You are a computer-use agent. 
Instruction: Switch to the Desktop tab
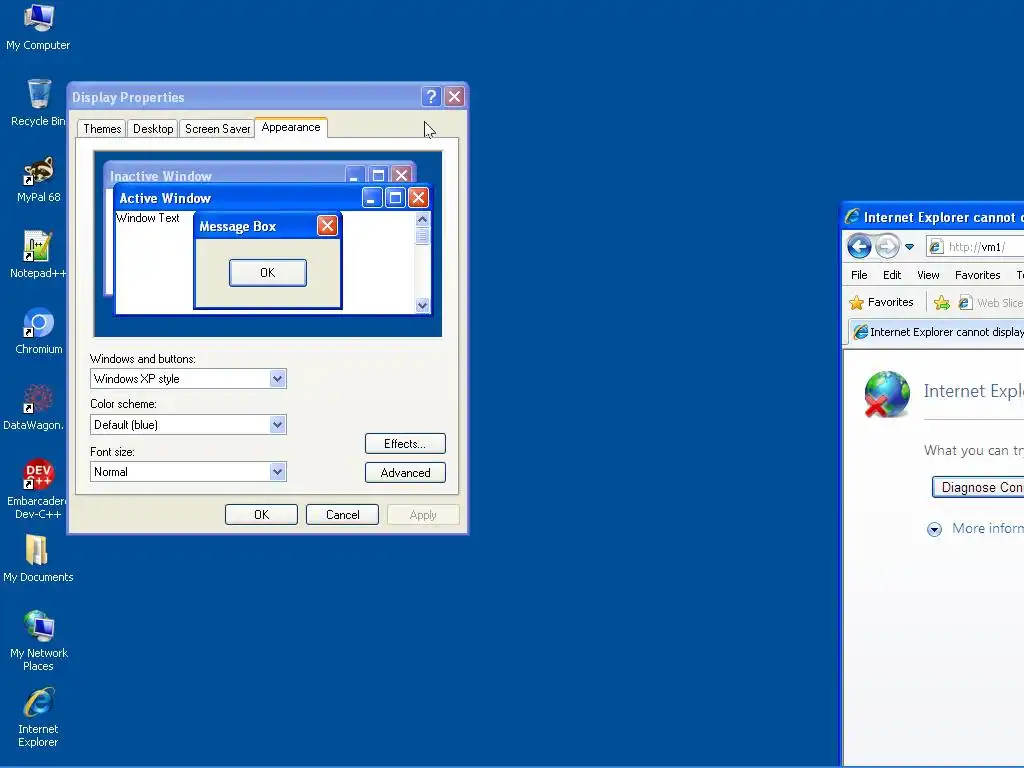(153, 129)
